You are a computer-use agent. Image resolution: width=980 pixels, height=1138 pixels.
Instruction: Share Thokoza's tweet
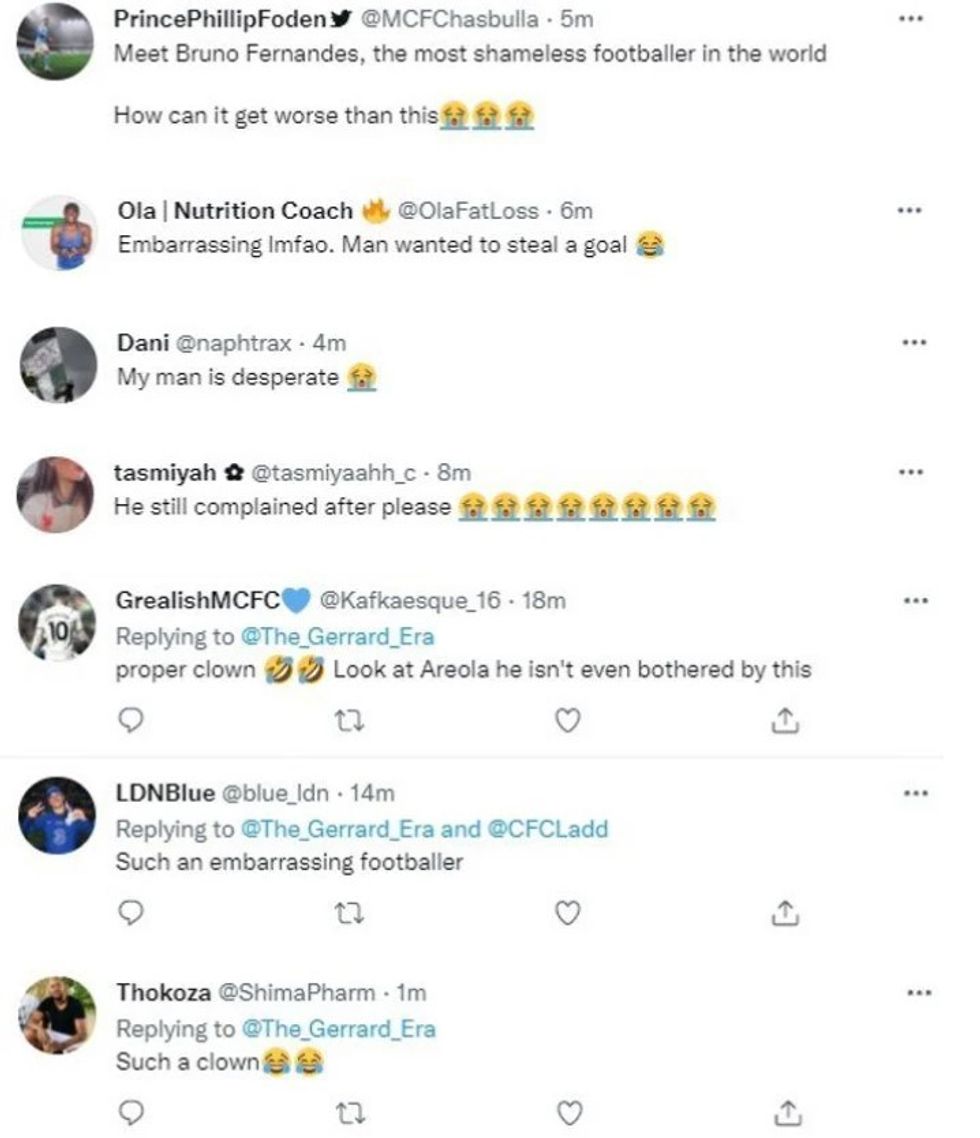click(x=786, y=1112)
